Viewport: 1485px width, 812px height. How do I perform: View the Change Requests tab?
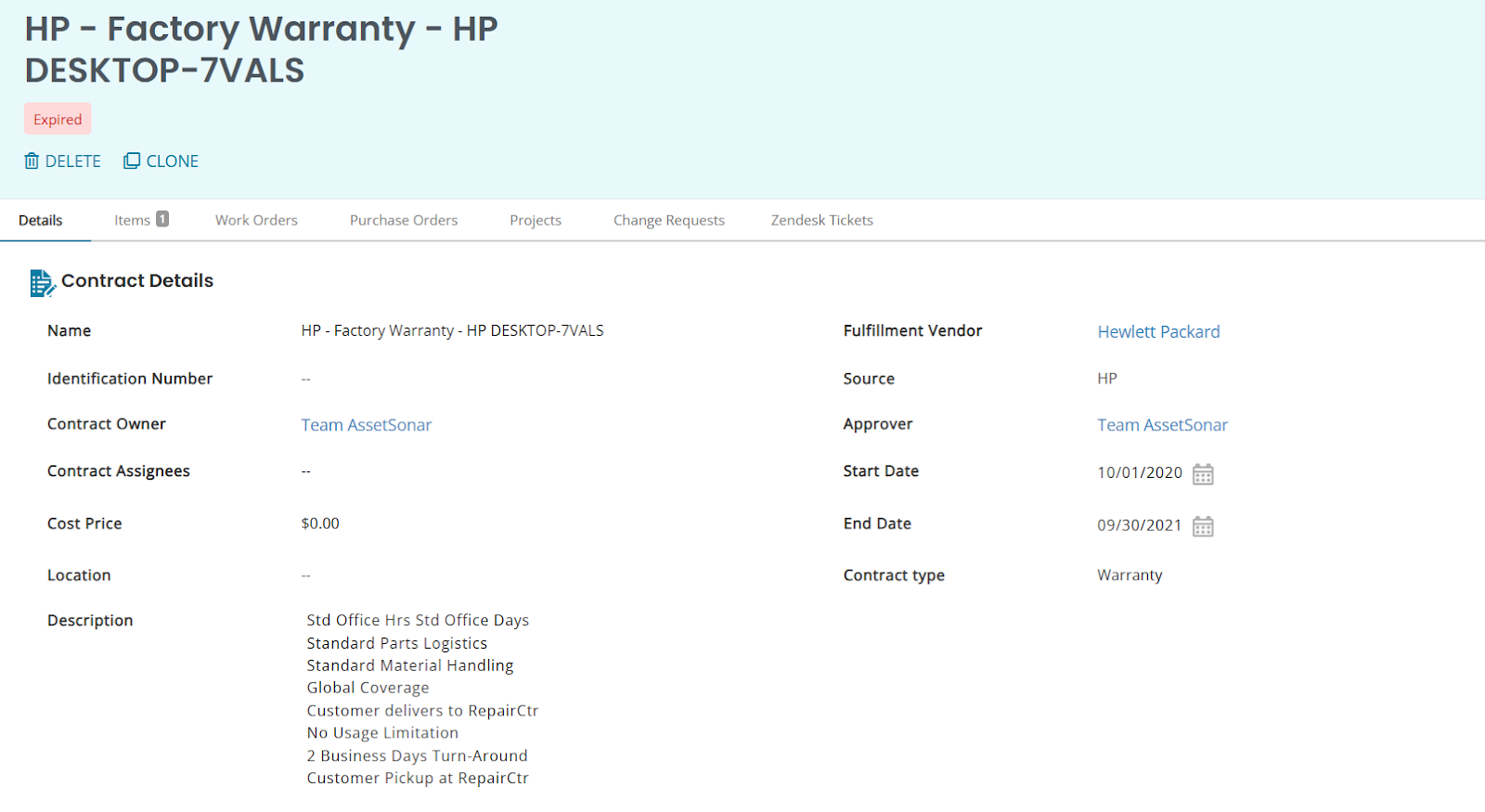pos(668,221)
